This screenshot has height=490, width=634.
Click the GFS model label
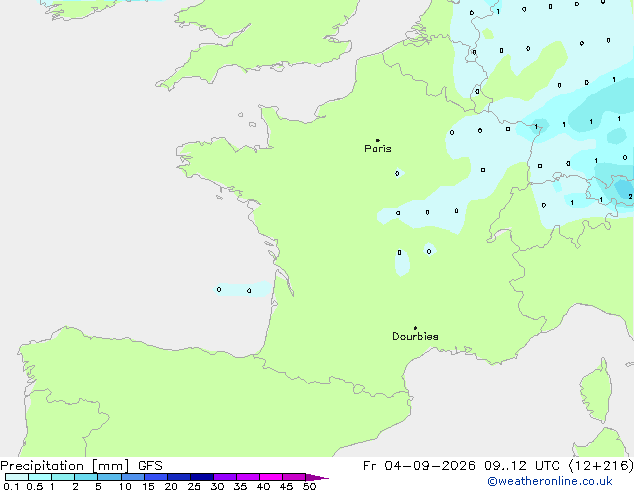click(x=150, y=466)
